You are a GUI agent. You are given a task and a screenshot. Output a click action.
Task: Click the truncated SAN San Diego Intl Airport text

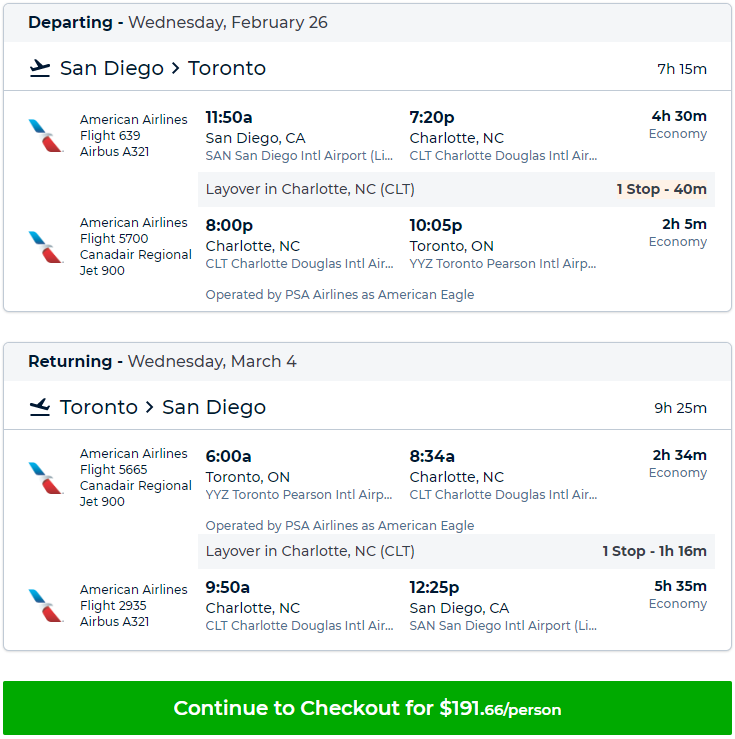coord(300,156)
